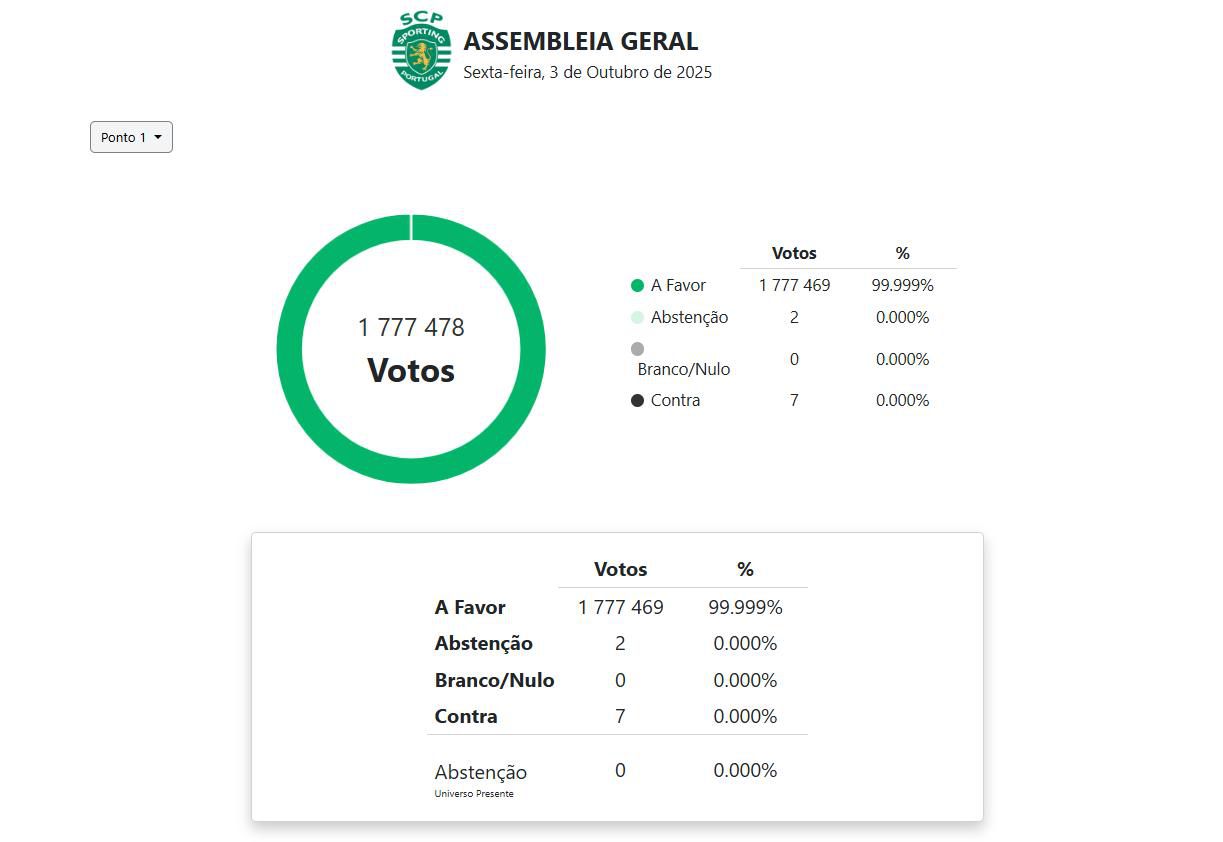Click the green donut chart ring
The height and width of the screenshot is (842, 1223).
coord(290,349)
